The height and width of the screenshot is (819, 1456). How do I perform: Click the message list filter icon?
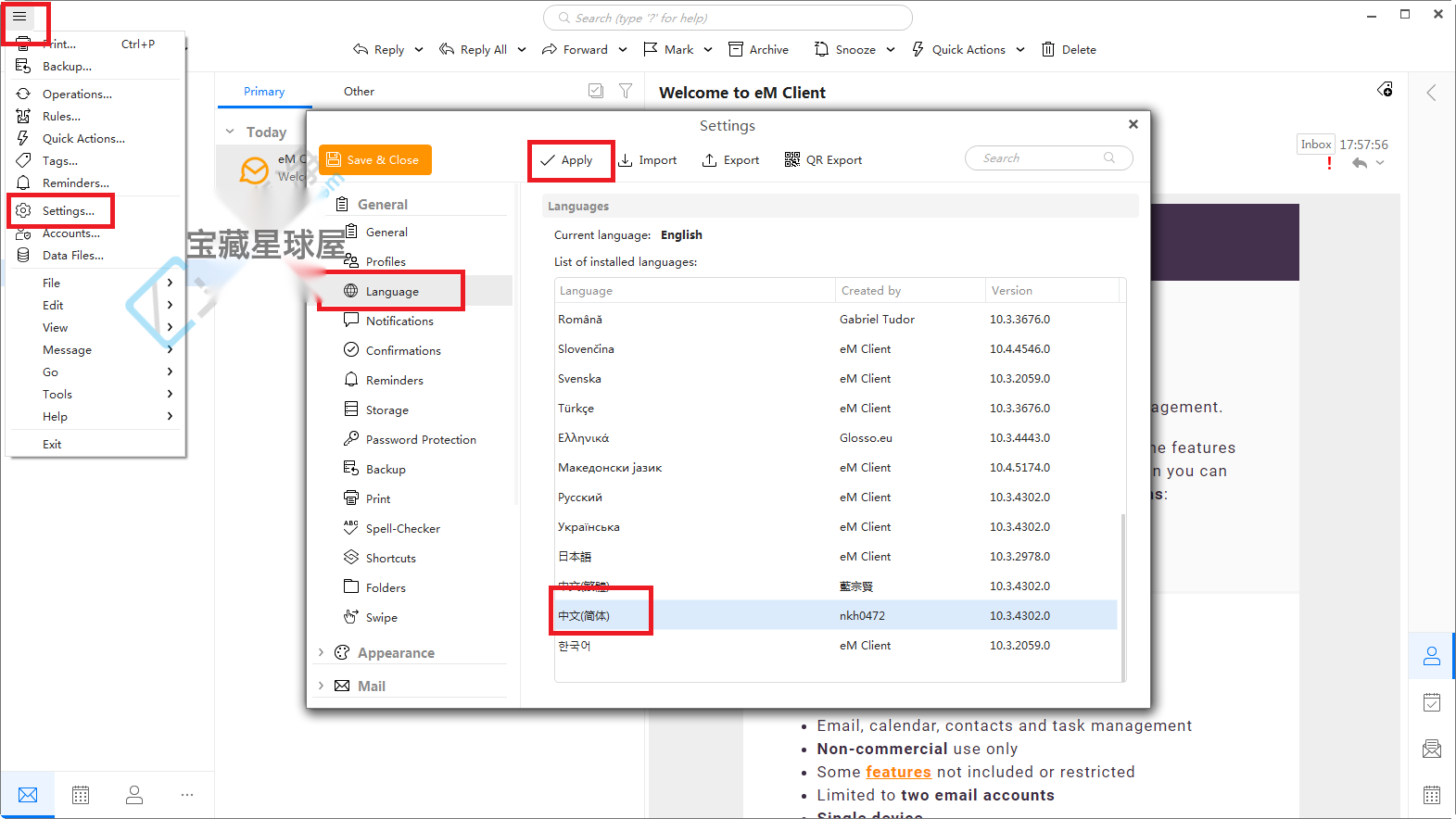click(x=626, y=91)
